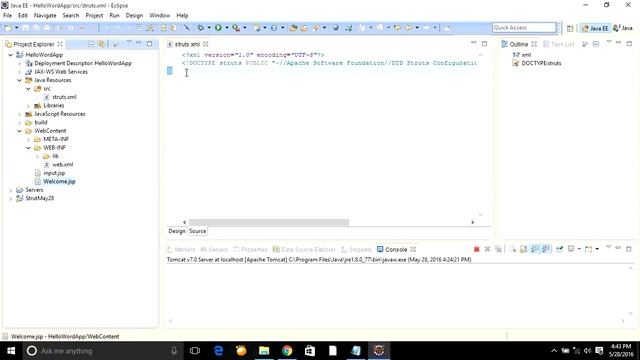Open dropdown arrow next to Debug button
The width and height of the screenshot is (640, 360).
[x=209, y=28]
